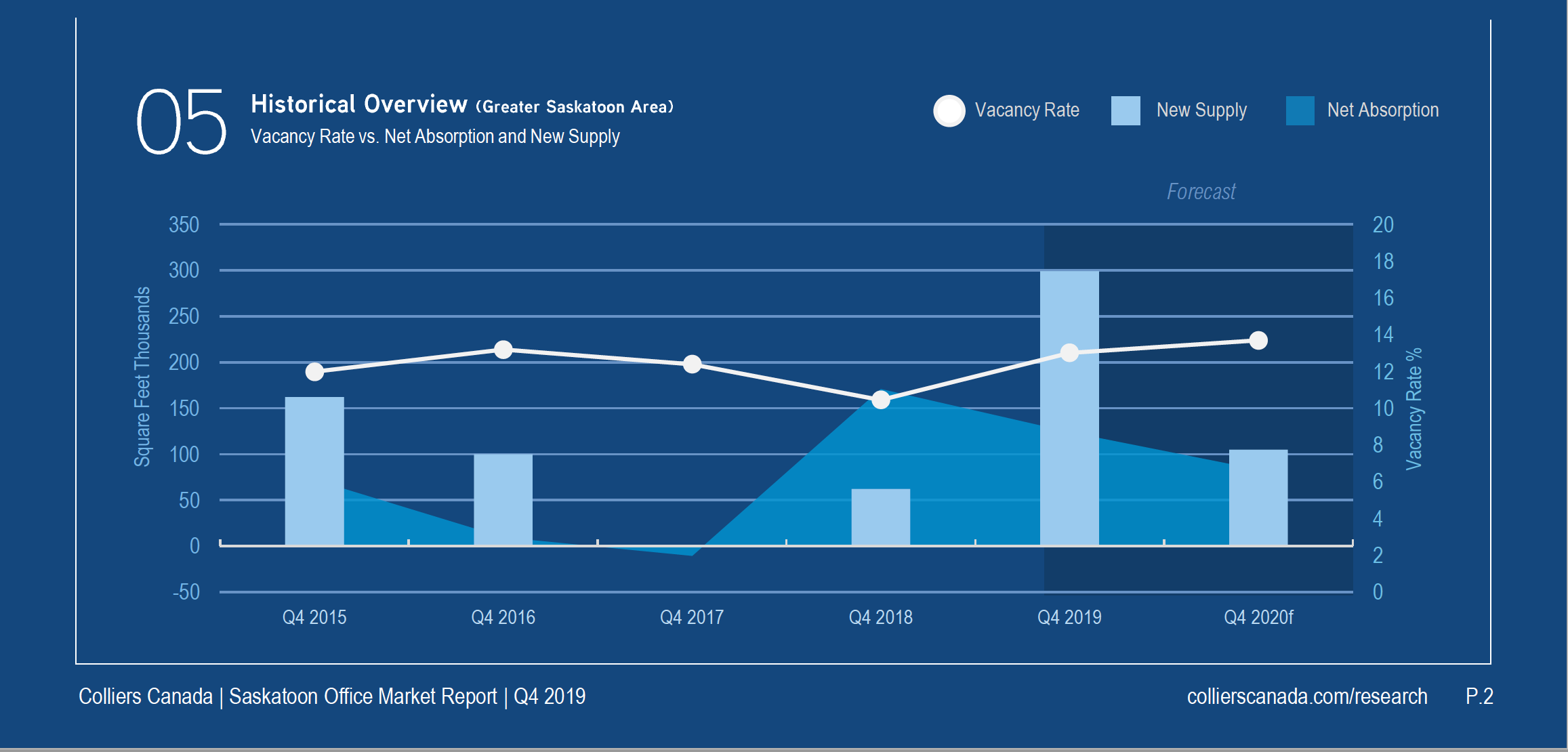Image resolution: width=1568 pixels, height=752 pixels.
Task: Click the 'Q4 2018' x-axis label
Action: pos(881,617)
